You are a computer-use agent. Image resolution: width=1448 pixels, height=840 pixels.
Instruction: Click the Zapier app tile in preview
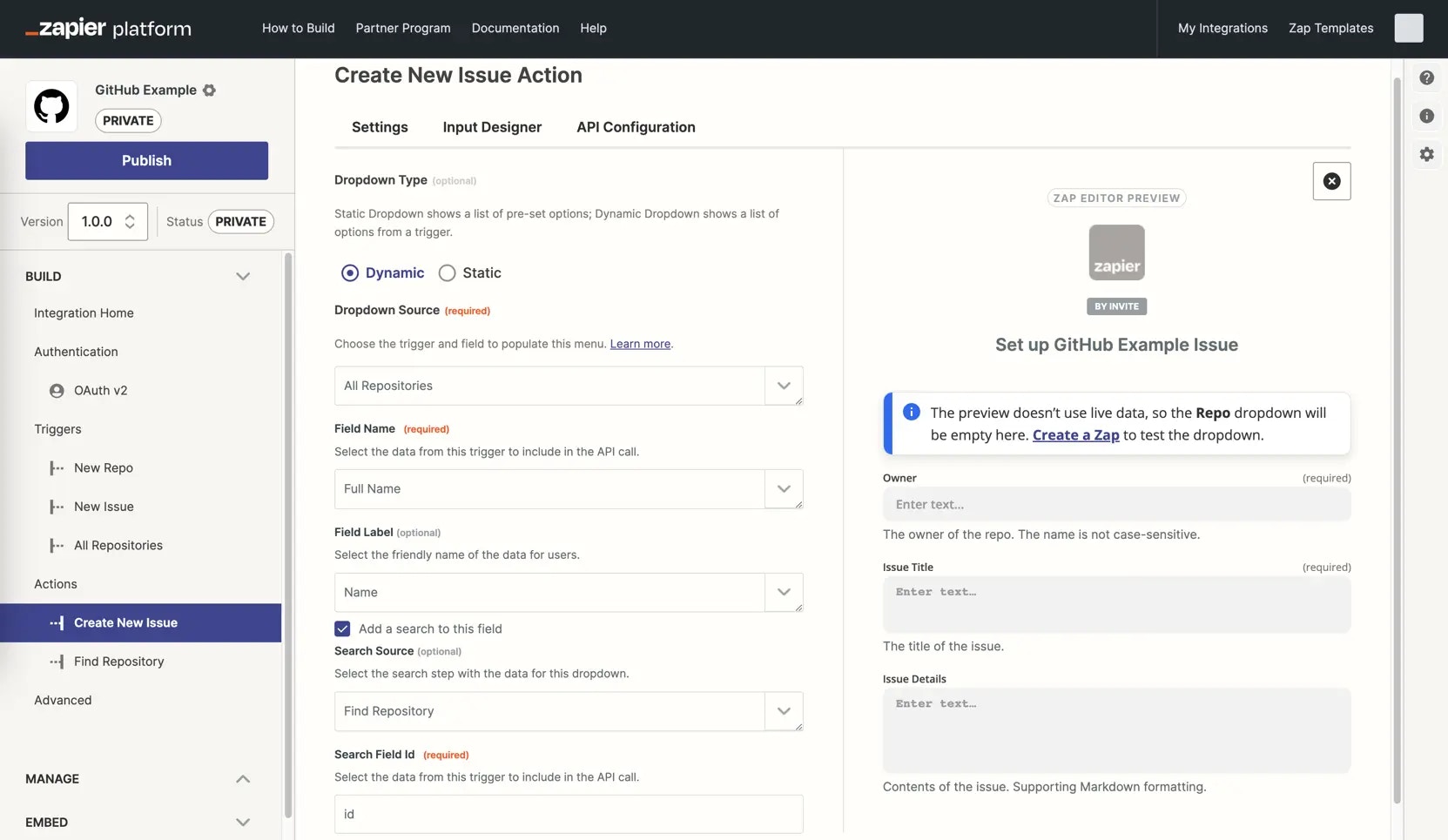tap(1116, 252)
